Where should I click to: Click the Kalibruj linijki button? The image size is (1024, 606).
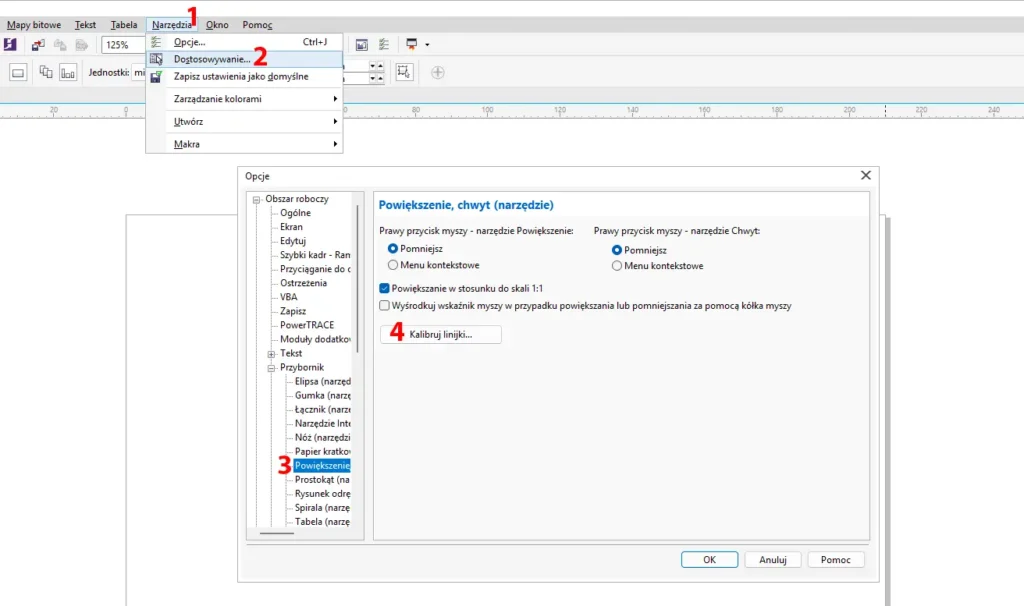[x=441, y=335]
